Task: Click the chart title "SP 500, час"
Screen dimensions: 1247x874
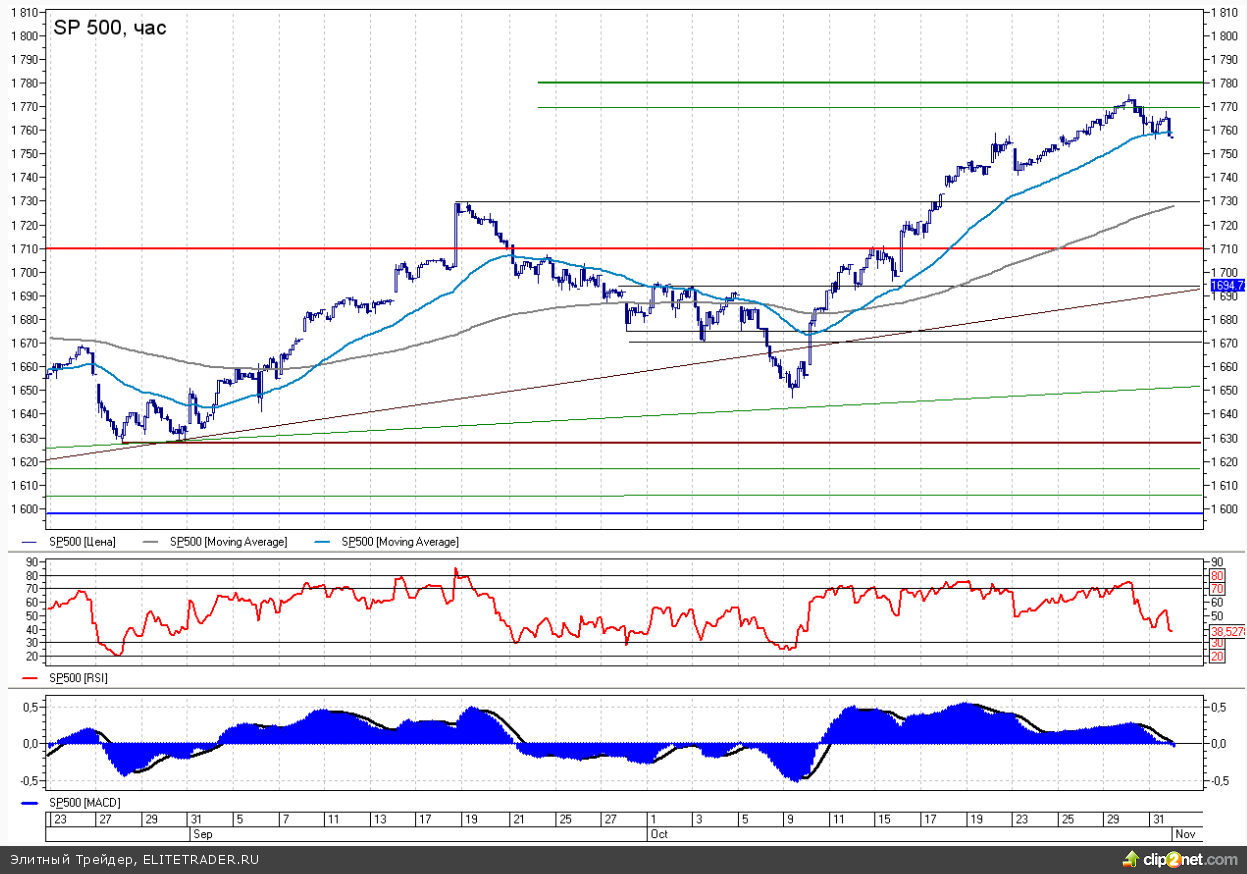Action: pyautogui.click(x=109, y=28)
